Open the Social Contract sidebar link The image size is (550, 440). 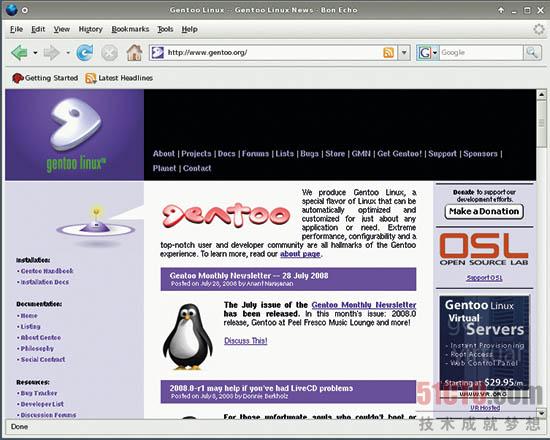43,359
